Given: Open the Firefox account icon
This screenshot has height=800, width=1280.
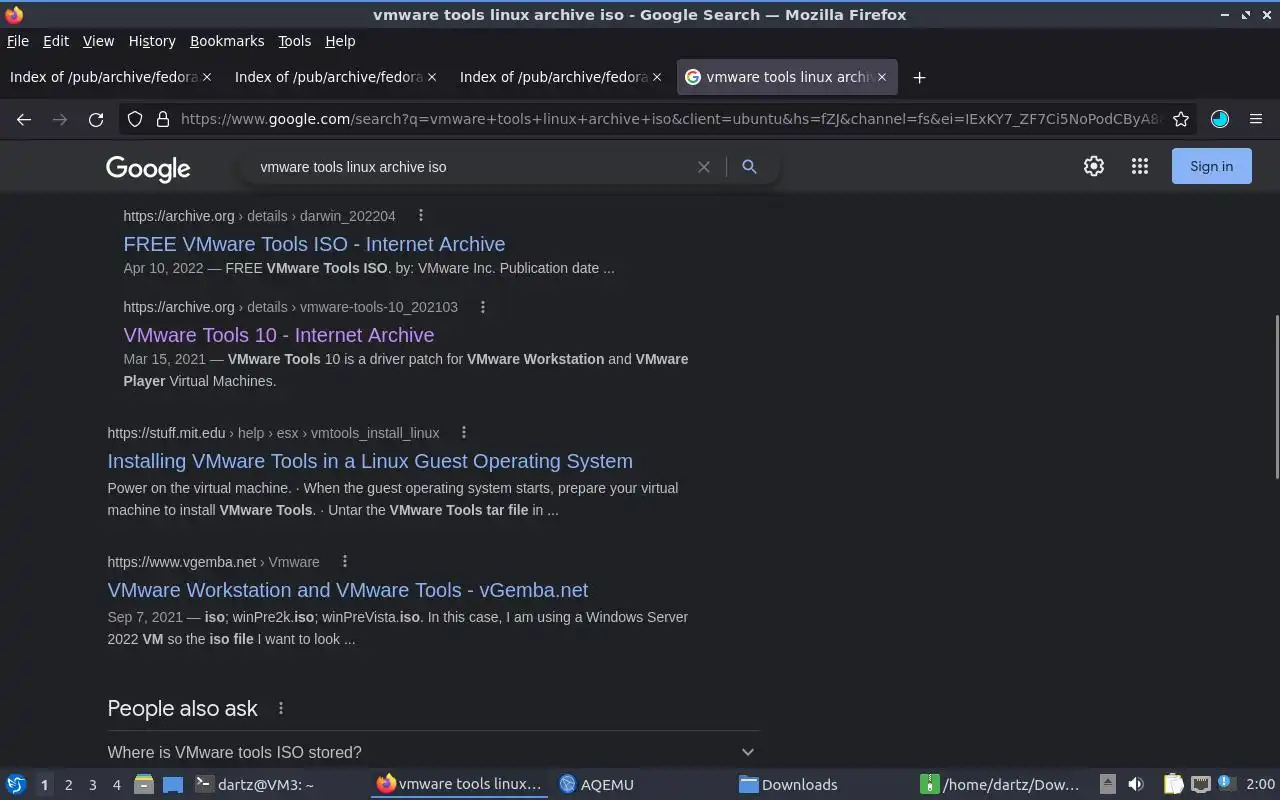Looking at the screenshot, I should click(1219, 119).
